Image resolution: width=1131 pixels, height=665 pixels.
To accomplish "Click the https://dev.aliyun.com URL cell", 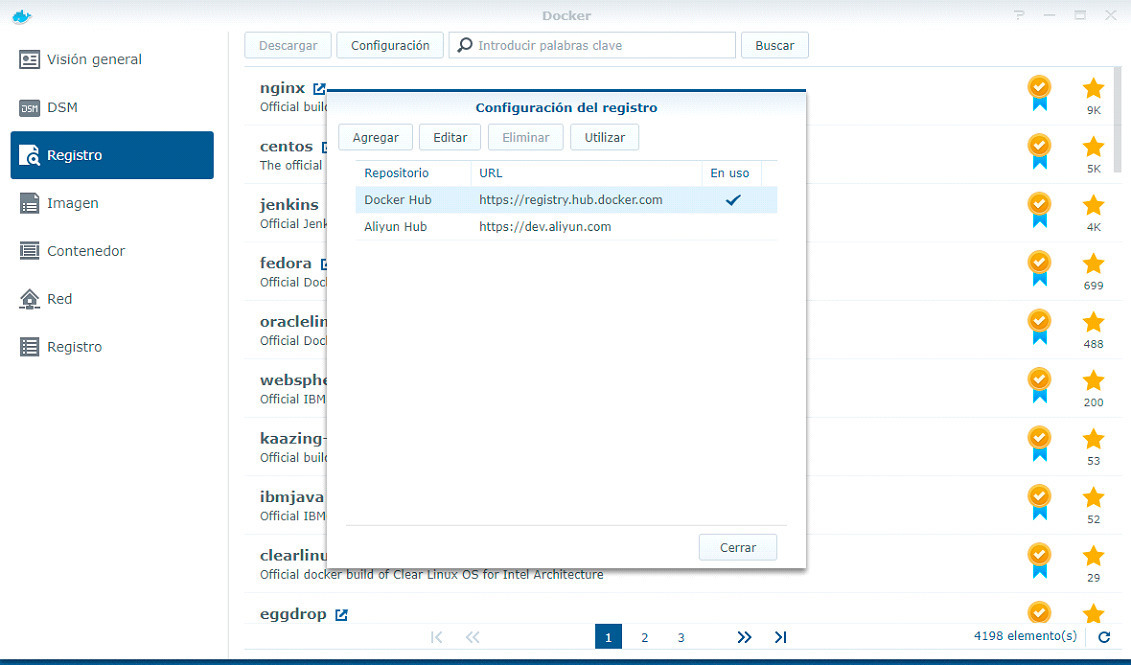I will tap(545, 226).
